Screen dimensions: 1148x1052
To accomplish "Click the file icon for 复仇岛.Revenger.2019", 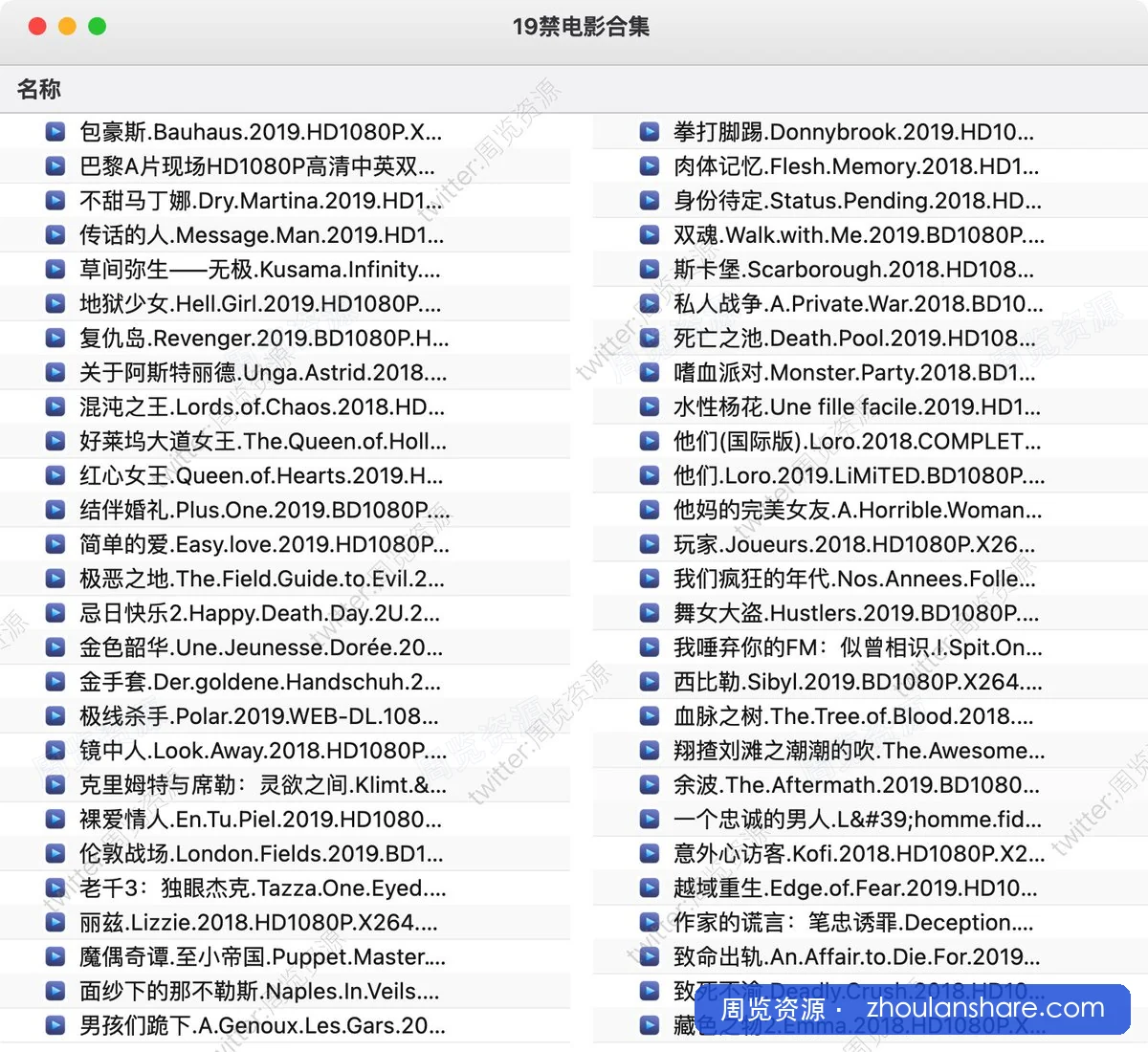I will (55, 339).
